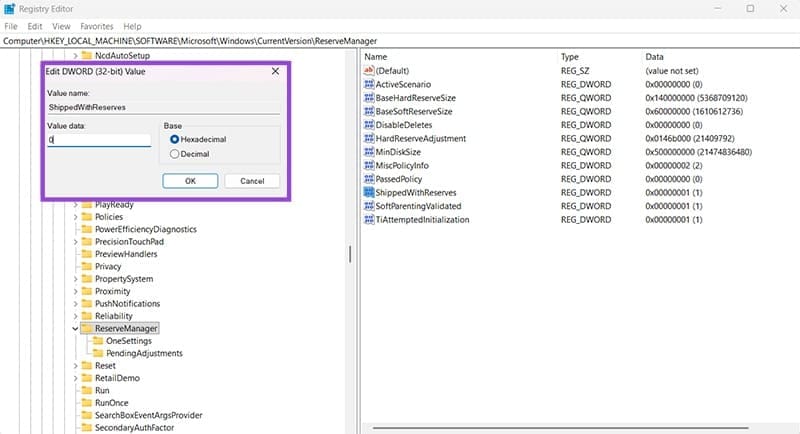Click the DisableDeletes value icon
This screenshot has height=434, width=800.
point(368,124)
